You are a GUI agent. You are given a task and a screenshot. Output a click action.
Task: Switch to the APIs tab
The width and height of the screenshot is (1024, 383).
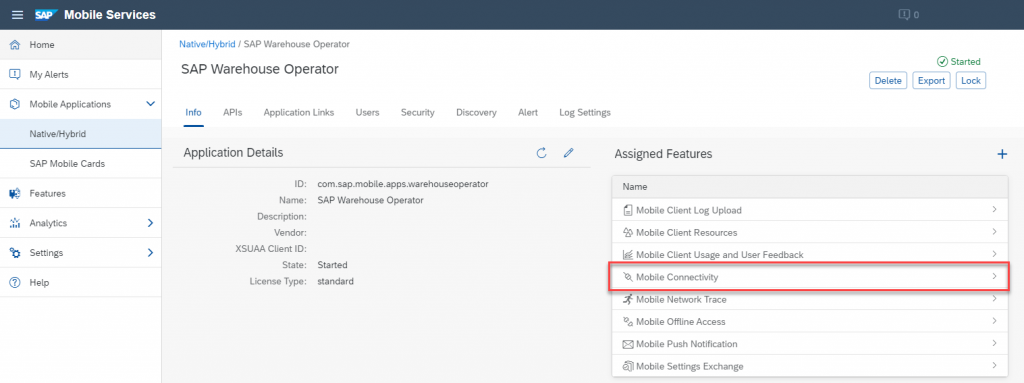[232, 112]
